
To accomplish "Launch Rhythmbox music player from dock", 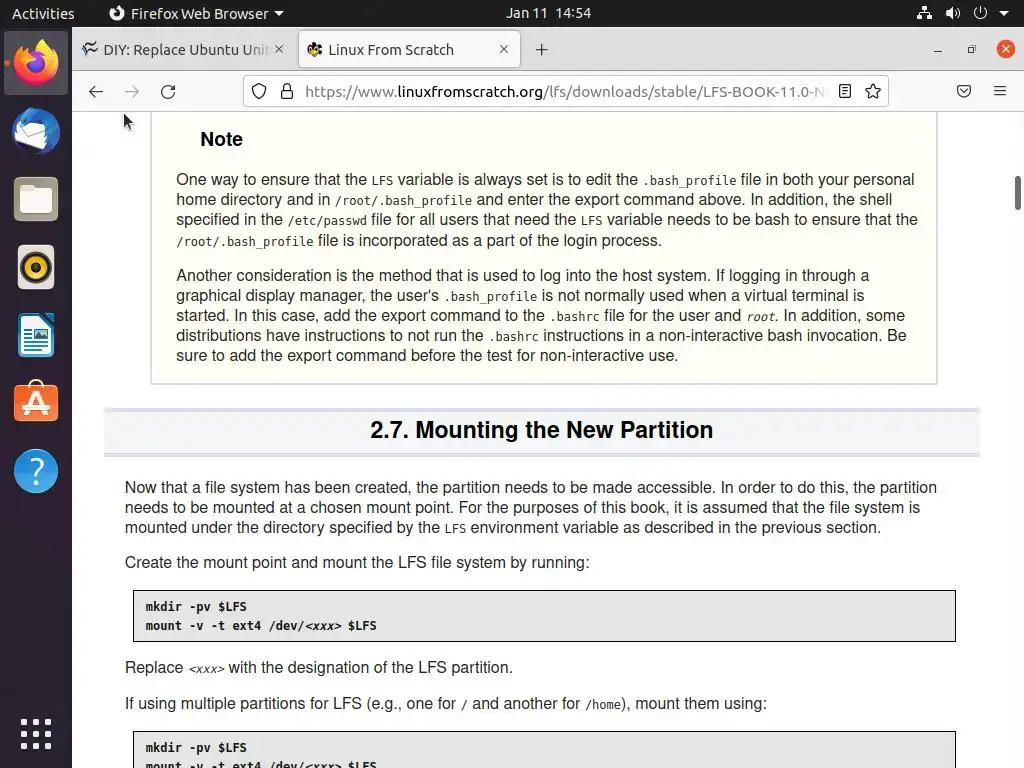I will point(36,267).
